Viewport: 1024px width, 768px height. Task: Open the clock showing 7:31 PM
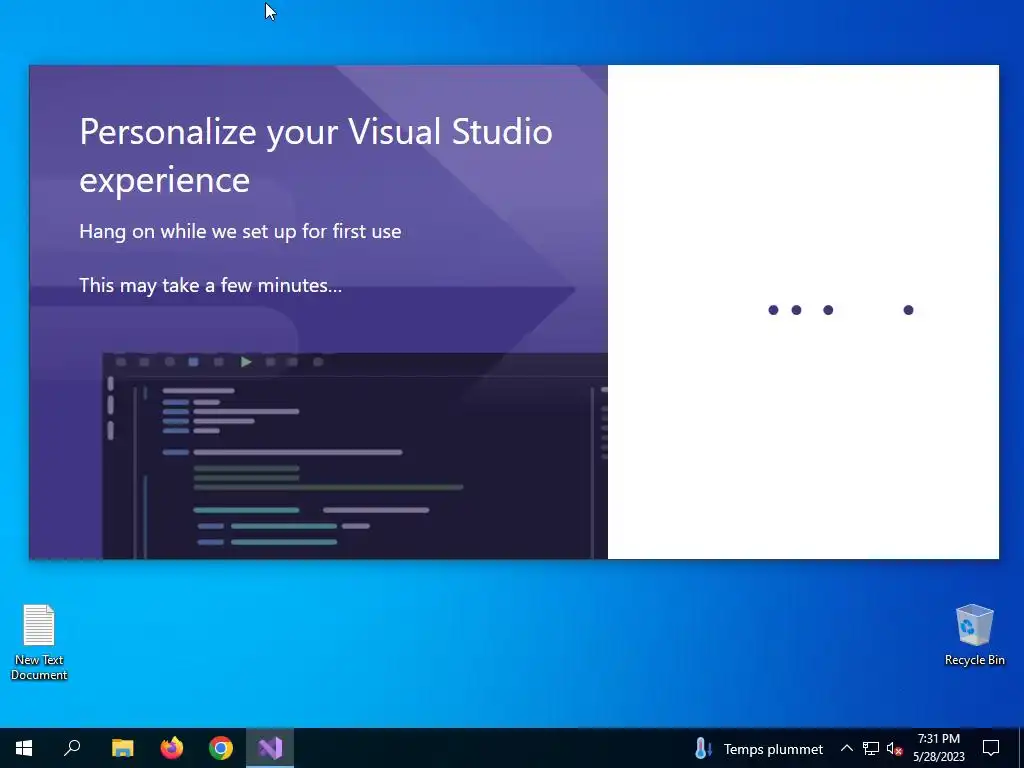tap(939, 748)
